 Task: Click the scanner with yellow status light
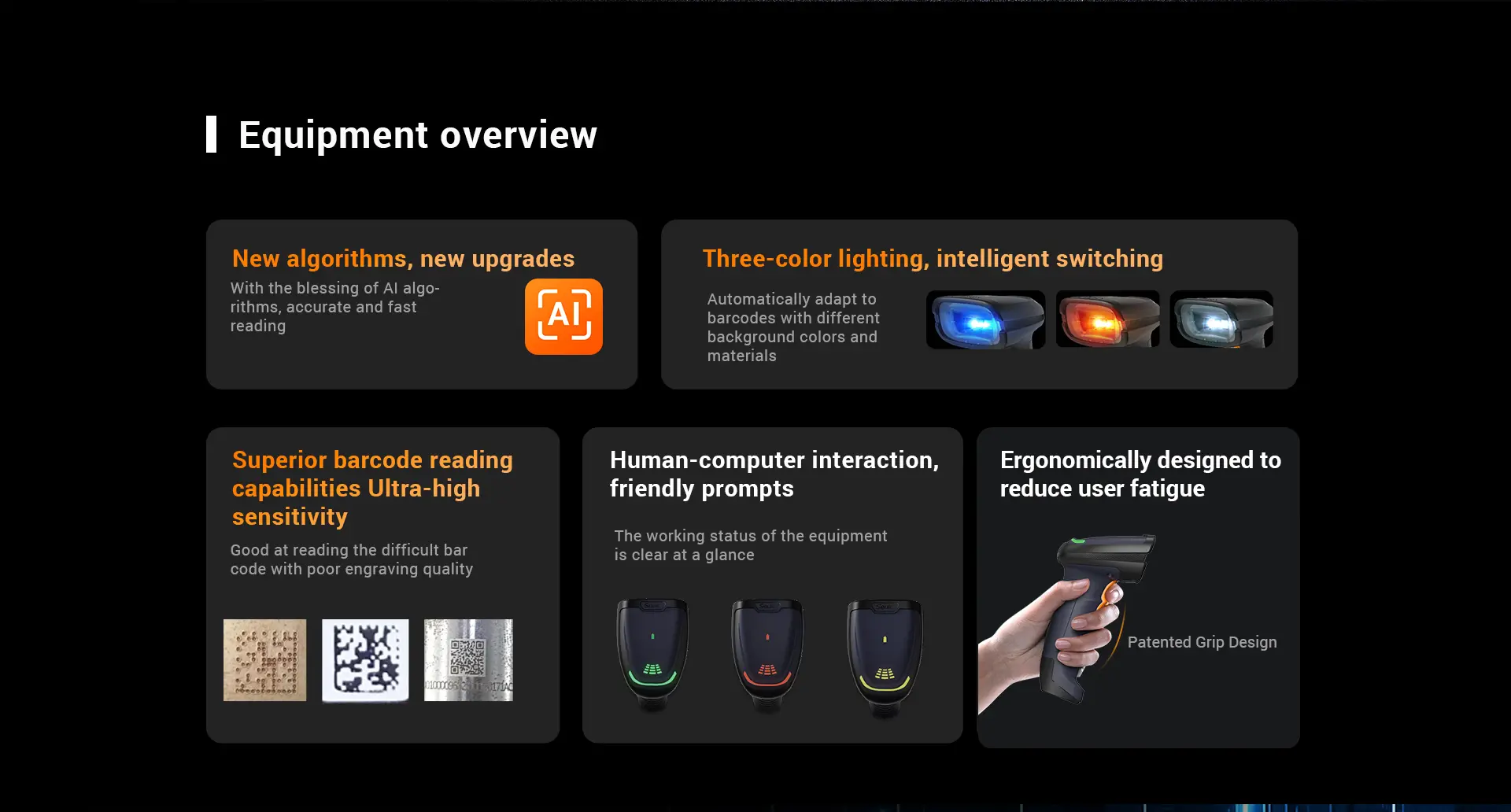[885, 658]
